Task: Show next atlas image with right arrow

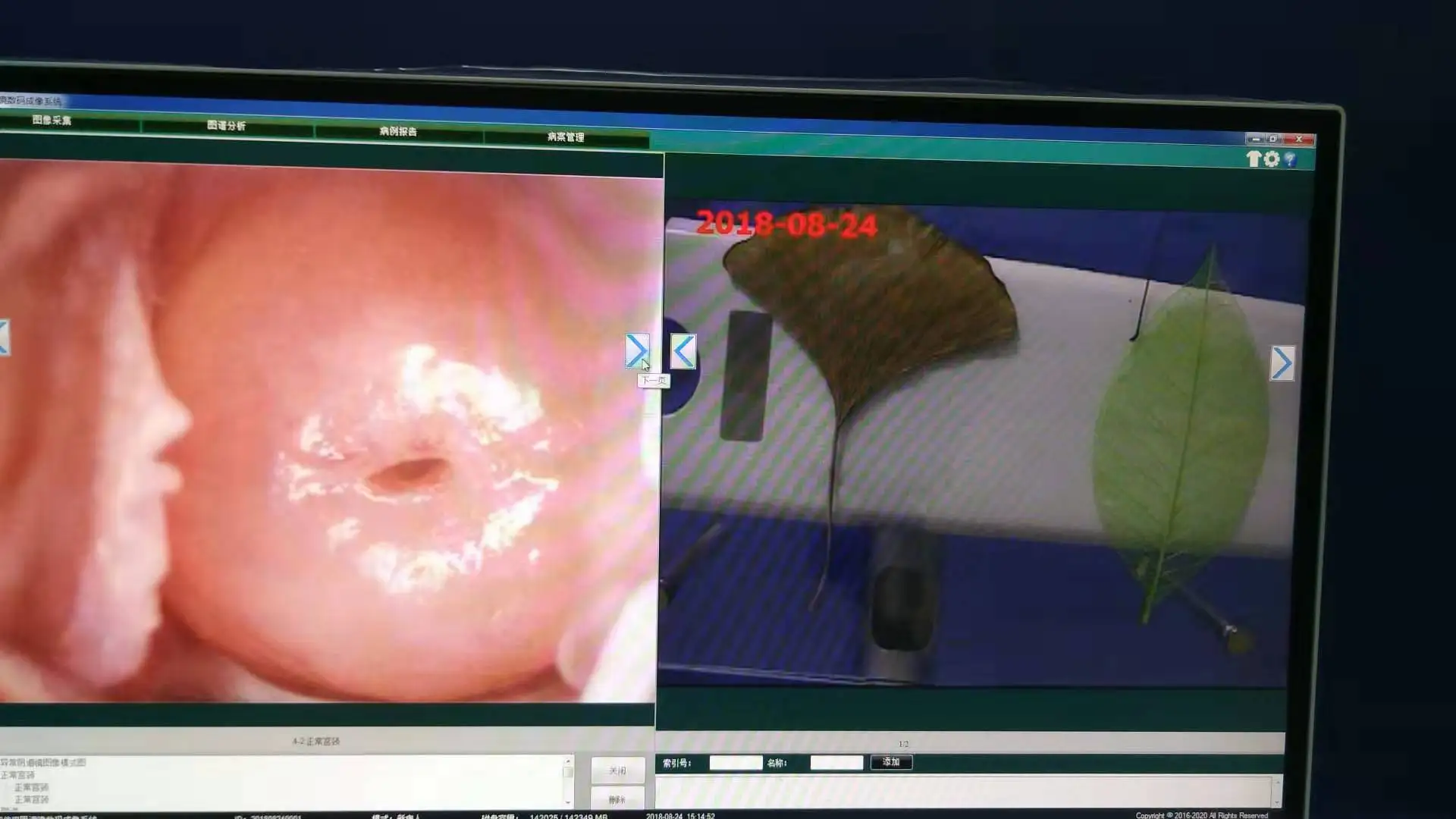Action: 637,350
